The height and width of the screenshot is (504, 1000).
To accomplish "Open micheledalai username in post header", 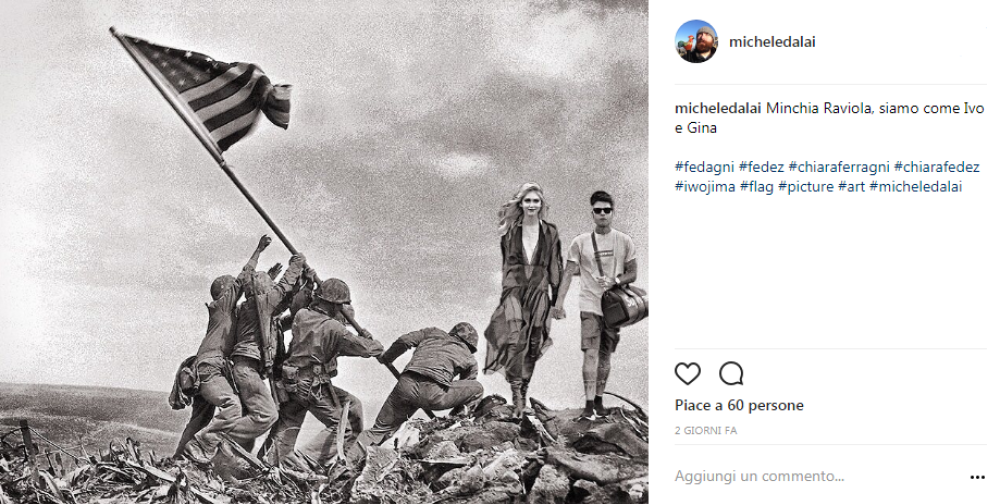I will [772, 42].
